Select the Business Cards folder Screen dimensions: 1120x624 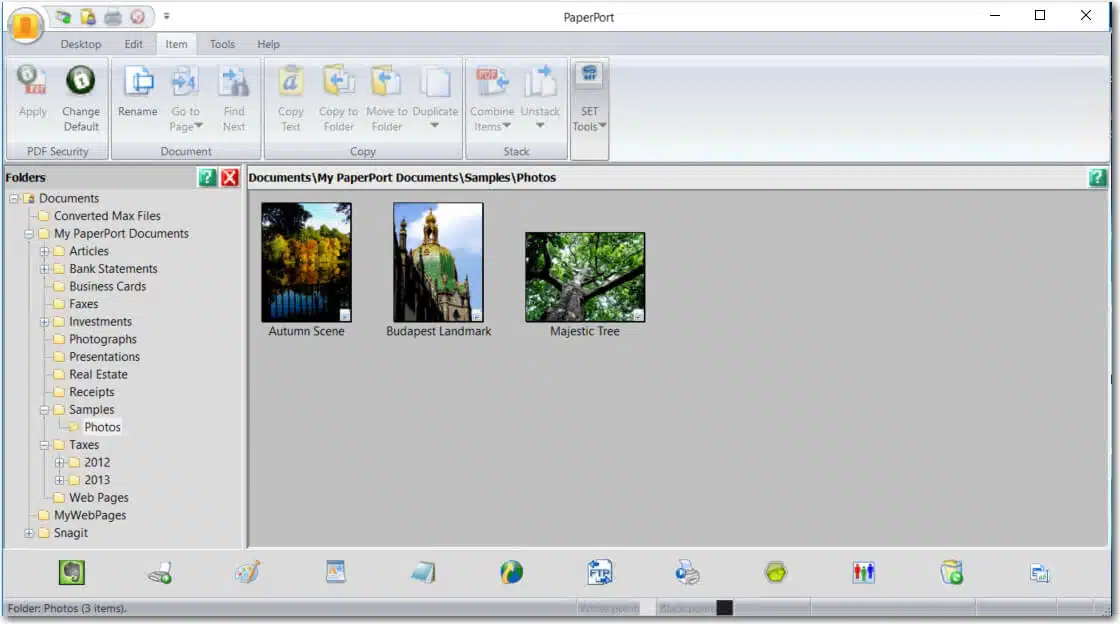(x=107, y=286)
